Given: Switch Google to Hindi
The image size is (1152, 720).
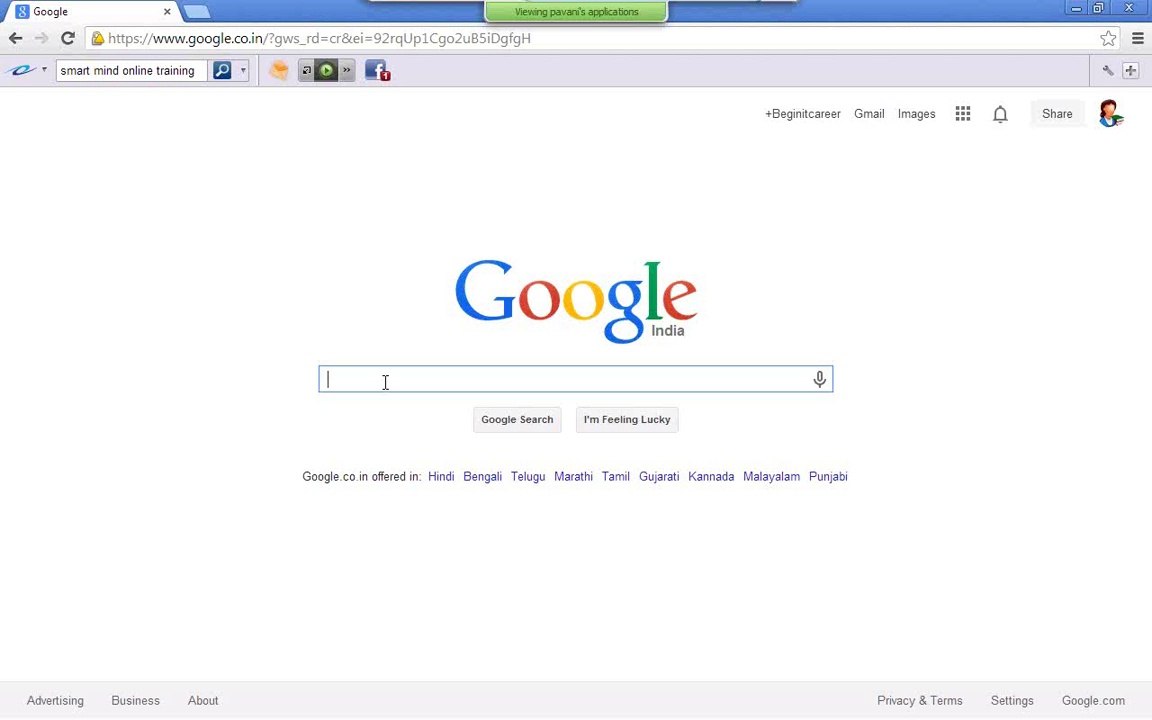Looking at the screenshot, I should click(x=441, y=477).
